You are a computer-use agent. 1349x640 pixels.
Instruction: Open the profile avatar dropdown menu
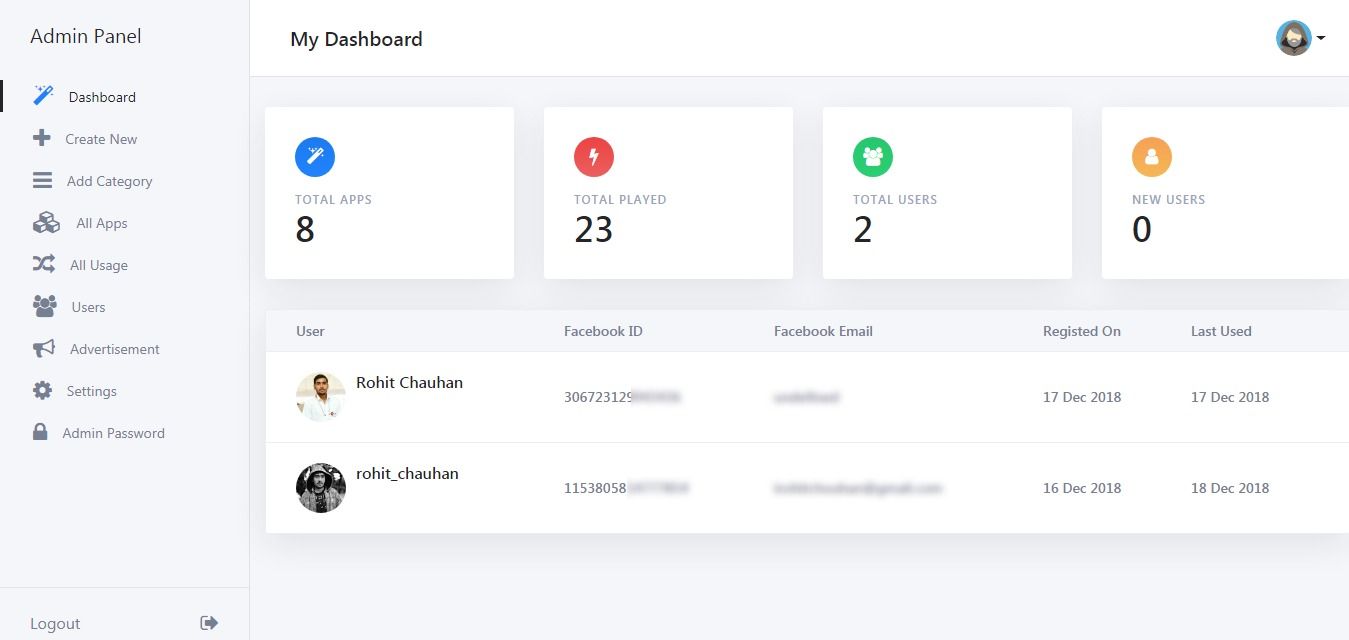[1300, 38]
